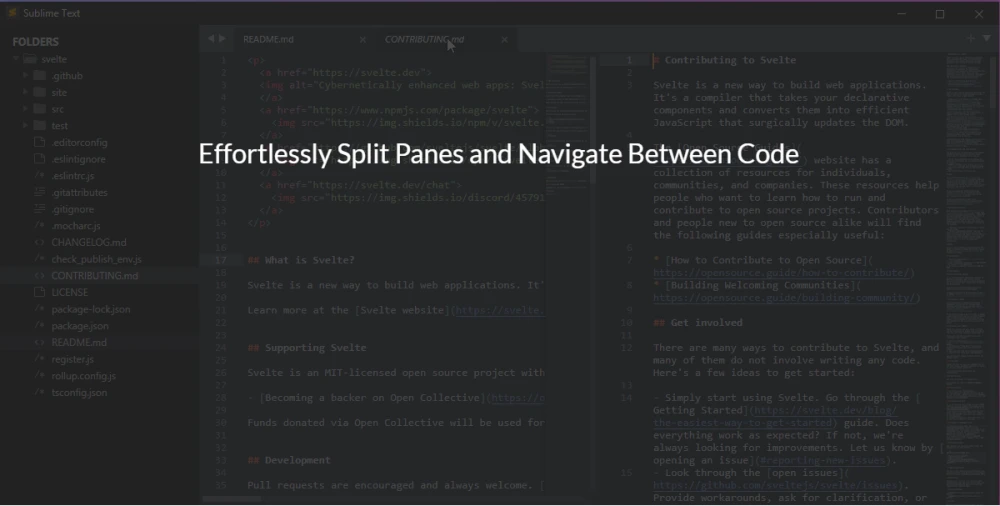Screen dimensions: 1000x506
Task: Open a new tab with the plus icon
Action: pyautogui.click(x=971, y=38)
